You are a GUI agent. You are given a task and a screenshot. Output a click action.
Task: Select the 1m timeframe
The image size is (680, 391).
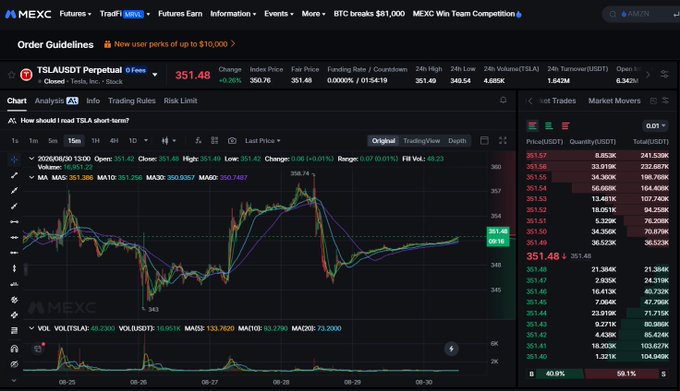pyautogui.click(x=33, y=140)
